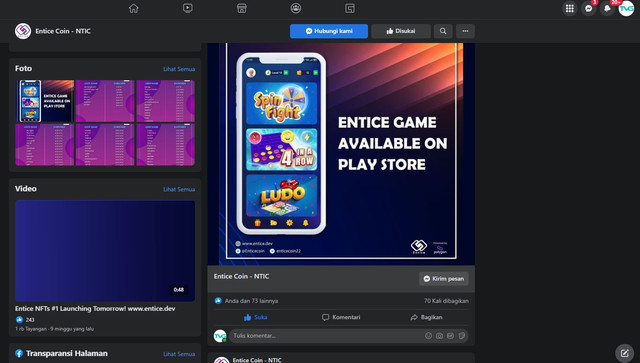Click the Tulis komentar input field
This screenshot has width=640, height=363.
click(x=327, y=336)
